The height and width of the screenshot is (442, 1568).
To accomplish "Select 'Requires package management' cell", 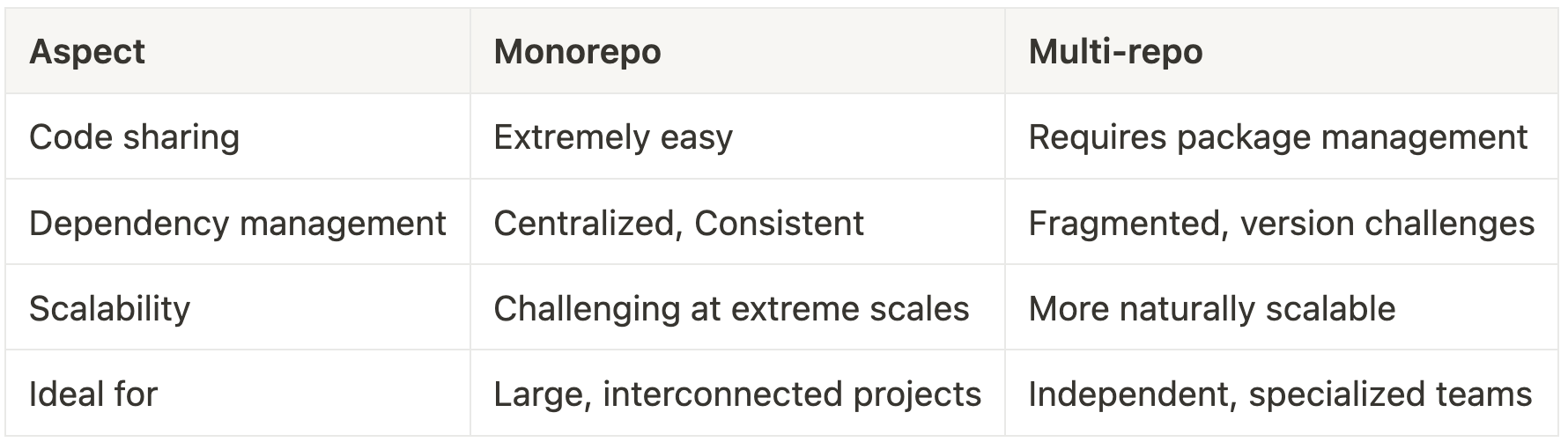I will click(x=1277, y=137).
